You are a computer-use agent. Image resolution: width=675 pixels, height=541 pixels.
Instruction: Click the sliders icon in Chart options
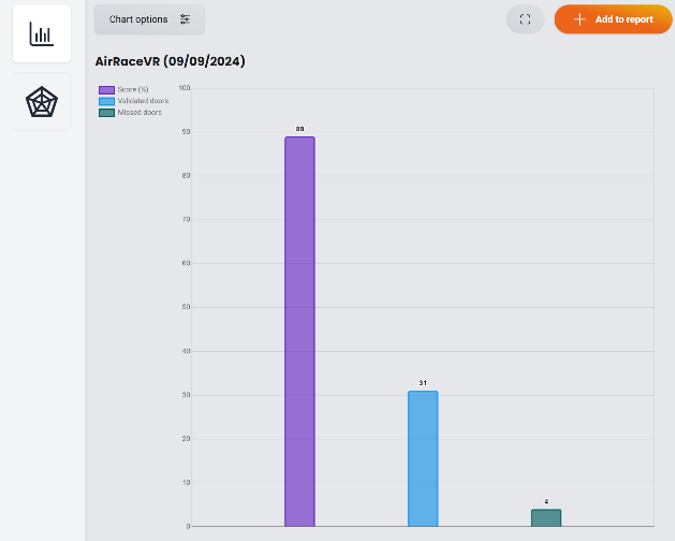pos(185,19)
